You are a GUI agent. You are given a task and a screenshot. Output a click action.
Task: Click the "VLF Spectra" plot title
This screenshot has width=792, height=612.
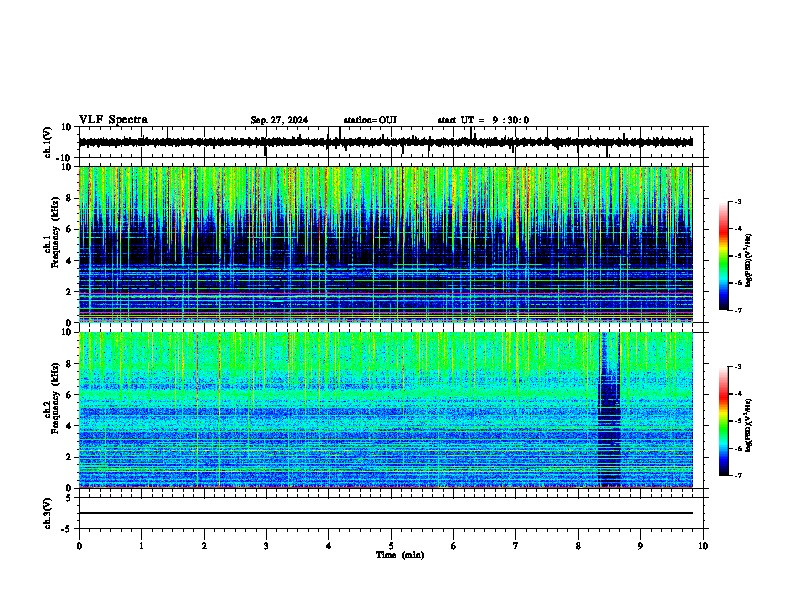pos(113,120)
